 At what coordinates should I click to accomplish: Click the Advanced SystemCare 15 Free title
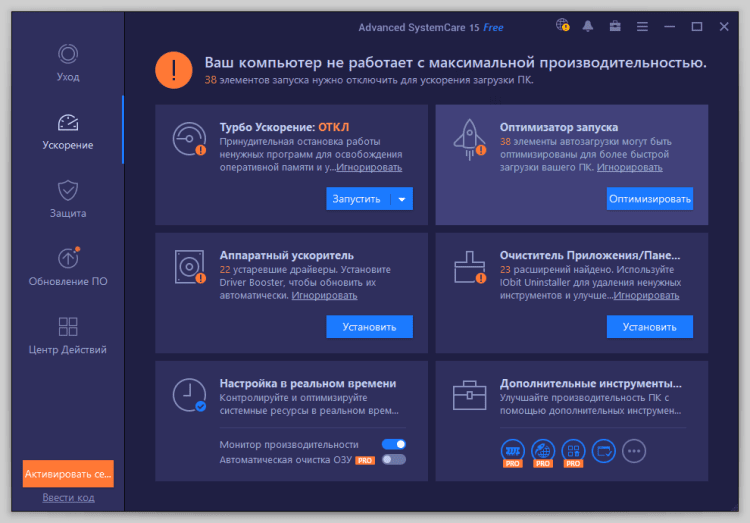coord(430,28)
